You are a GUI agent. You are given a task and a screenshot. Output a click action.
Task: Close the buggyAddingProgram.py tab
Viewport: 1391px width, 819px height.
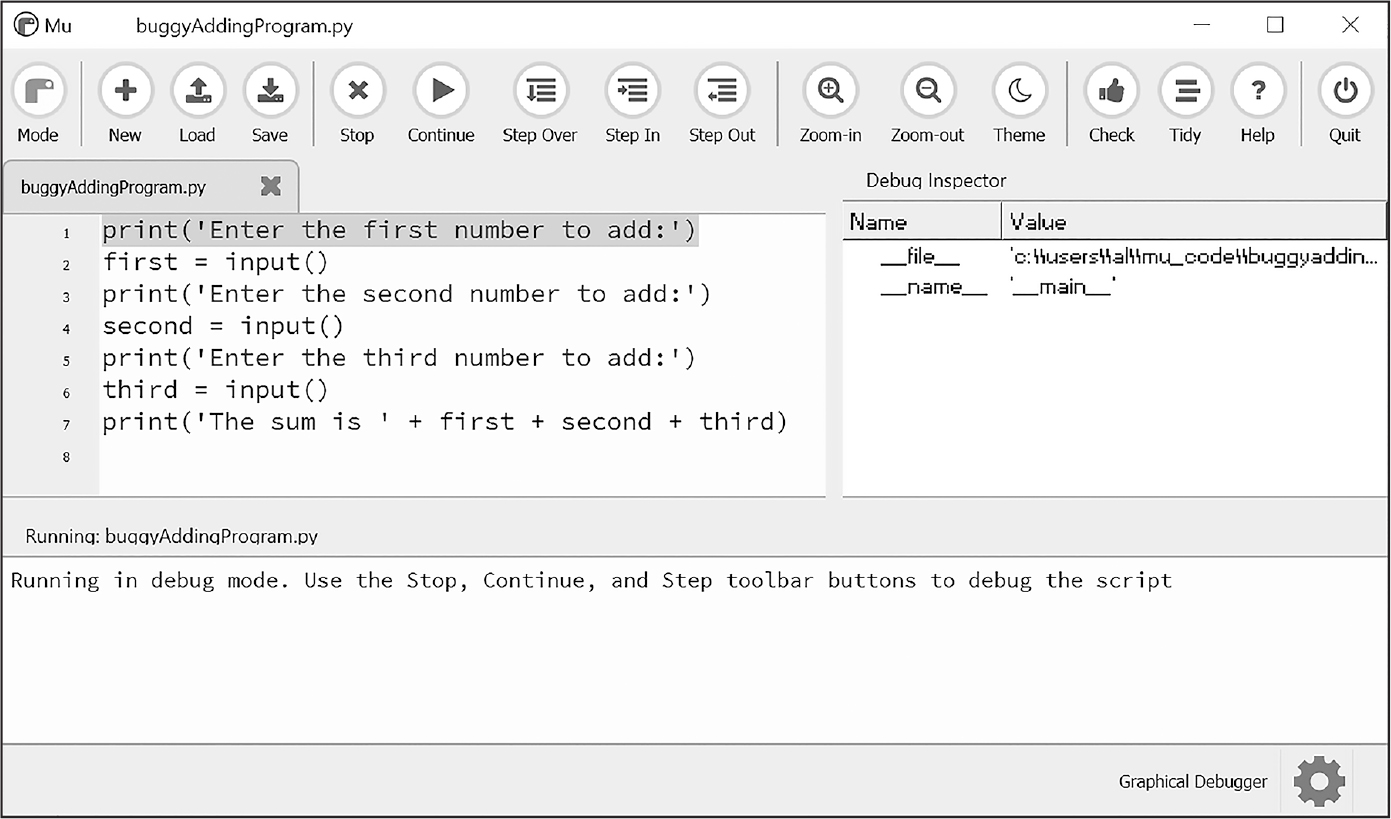point(270,186)
